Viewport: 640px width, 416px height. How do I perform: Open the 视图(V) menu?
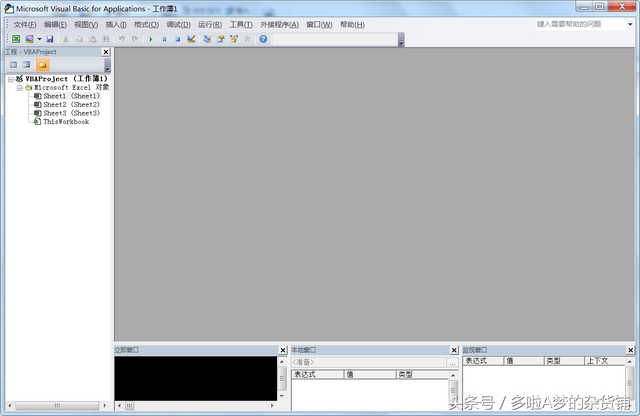coord(86,25)
